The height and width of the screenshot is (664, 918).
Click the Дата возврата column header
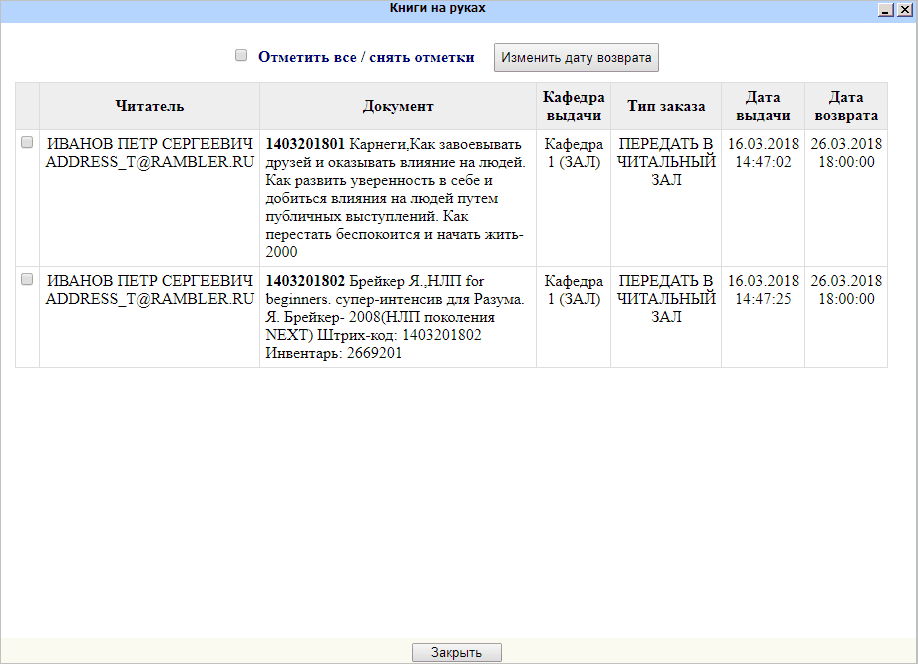(x=845, y=105)
